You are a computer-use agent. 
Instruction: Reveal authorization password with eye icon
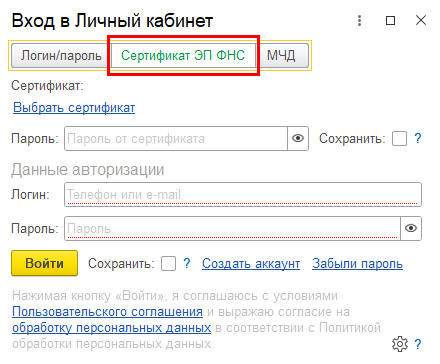pyautogui.click(x=411, y=229)
